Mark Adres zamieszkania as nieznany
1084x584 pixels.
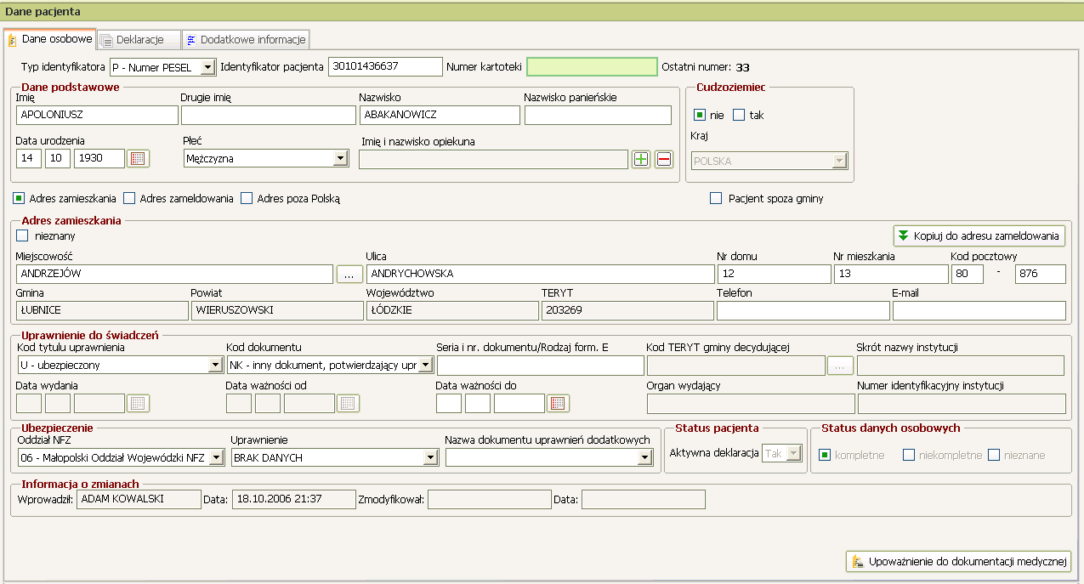(x=22, y=236)
